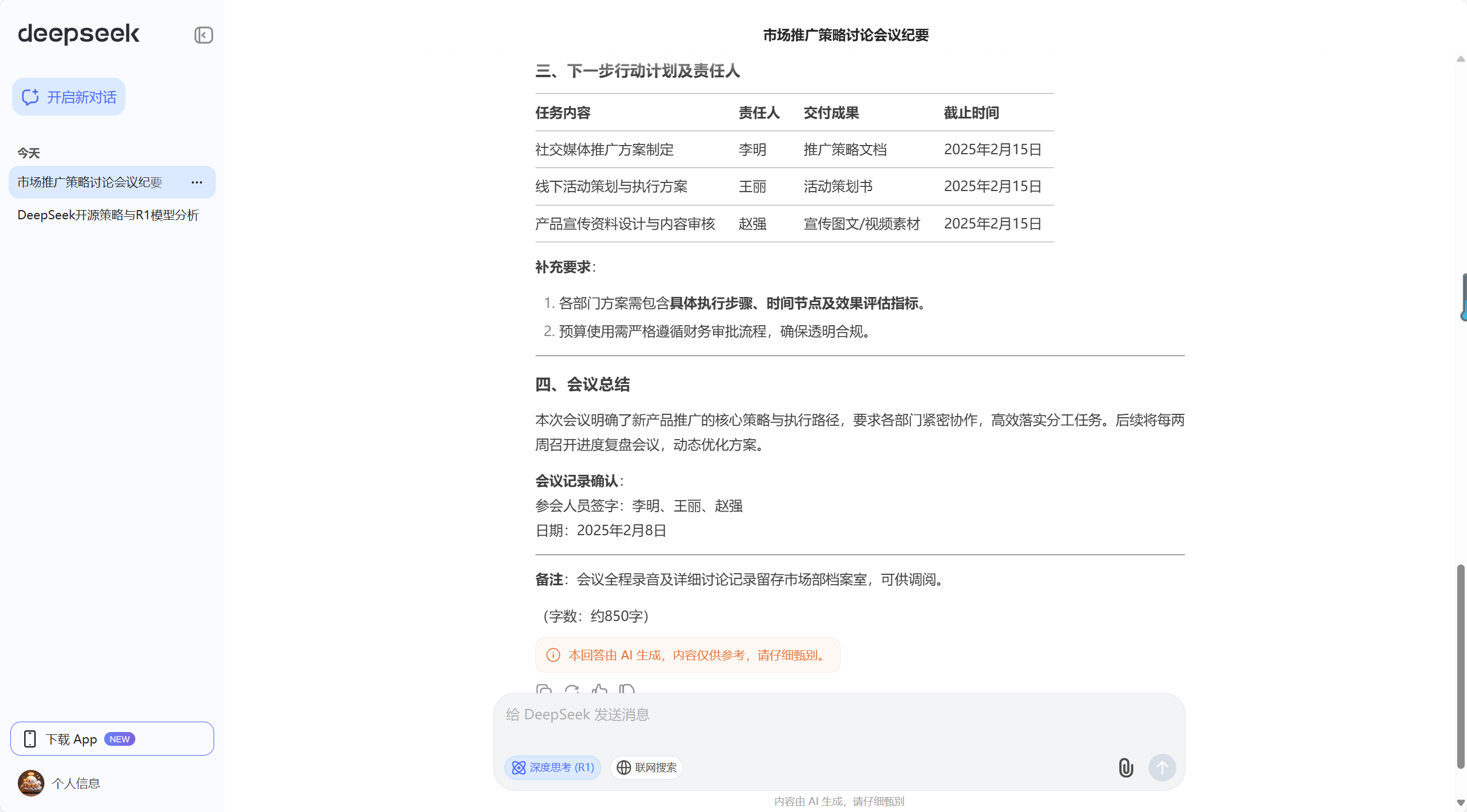This screenshot has height=812, width=1467.
Task: Give the response a thumbs down
Action: (627, 691)
